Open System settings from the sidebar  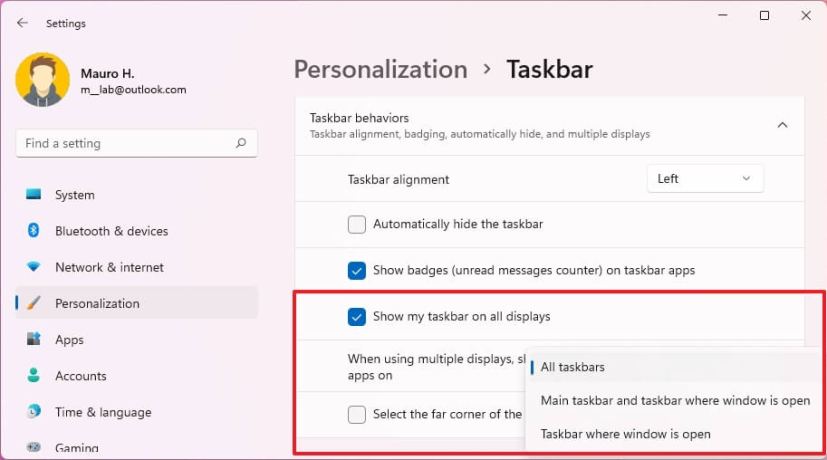point(75,195)
